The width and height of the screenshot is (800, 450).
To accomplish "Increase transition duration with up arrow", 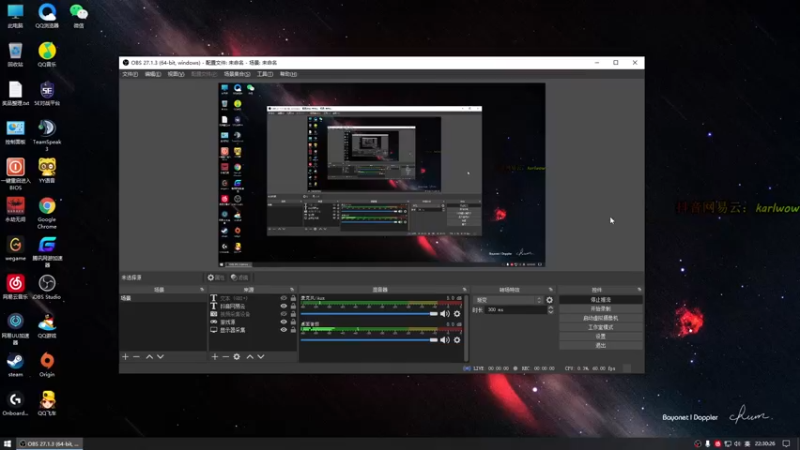I will (551, 308).
